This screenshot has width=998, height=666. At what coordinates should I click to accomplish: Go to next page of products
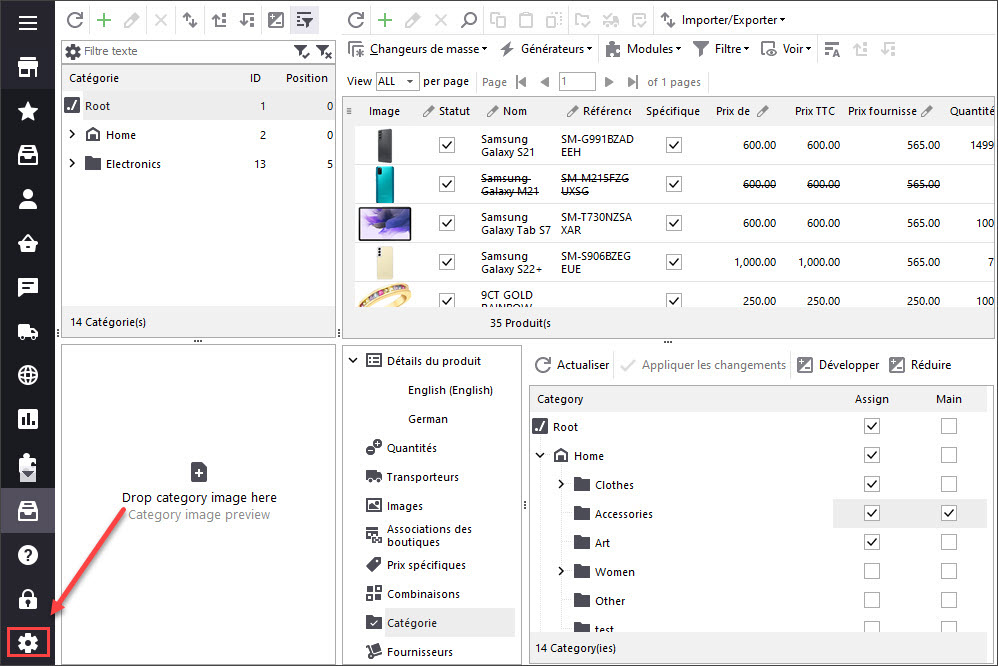[x=608, y=81]
